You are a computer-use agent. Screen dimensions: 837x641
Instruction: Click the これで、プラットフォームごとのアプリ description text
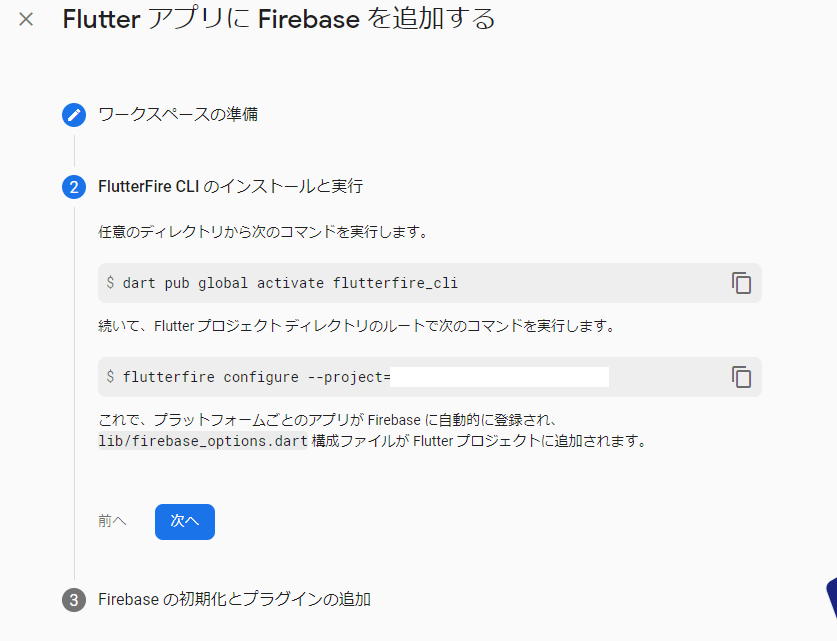coord(333,419)
